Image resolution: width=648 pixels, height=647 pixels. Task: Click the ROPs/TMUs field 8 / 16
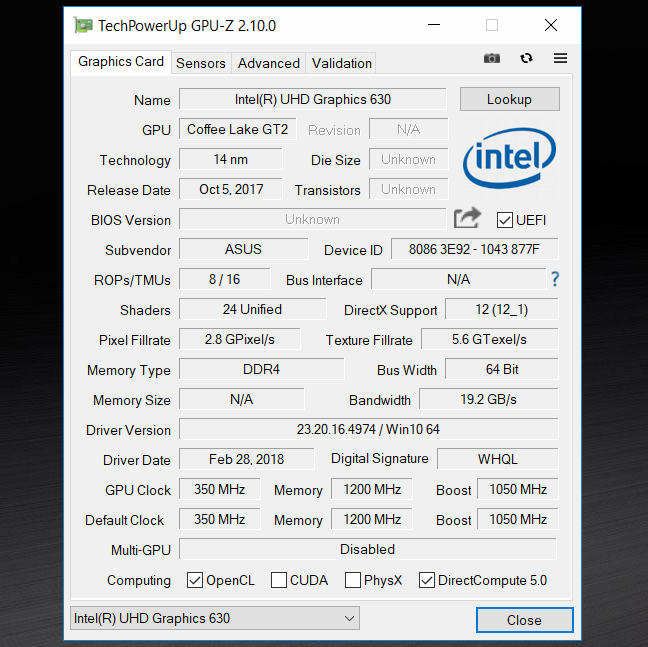click(x=225, y=279)
